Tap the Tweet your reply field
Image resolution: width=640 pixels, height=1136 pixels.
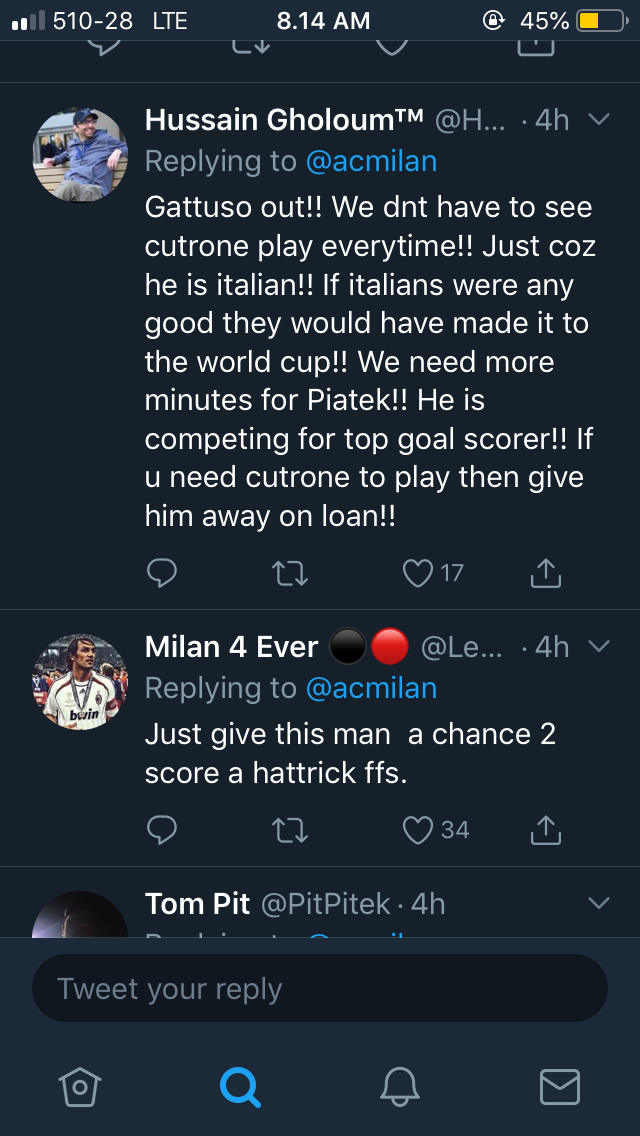pyautogui.click(x=320, y=989)
